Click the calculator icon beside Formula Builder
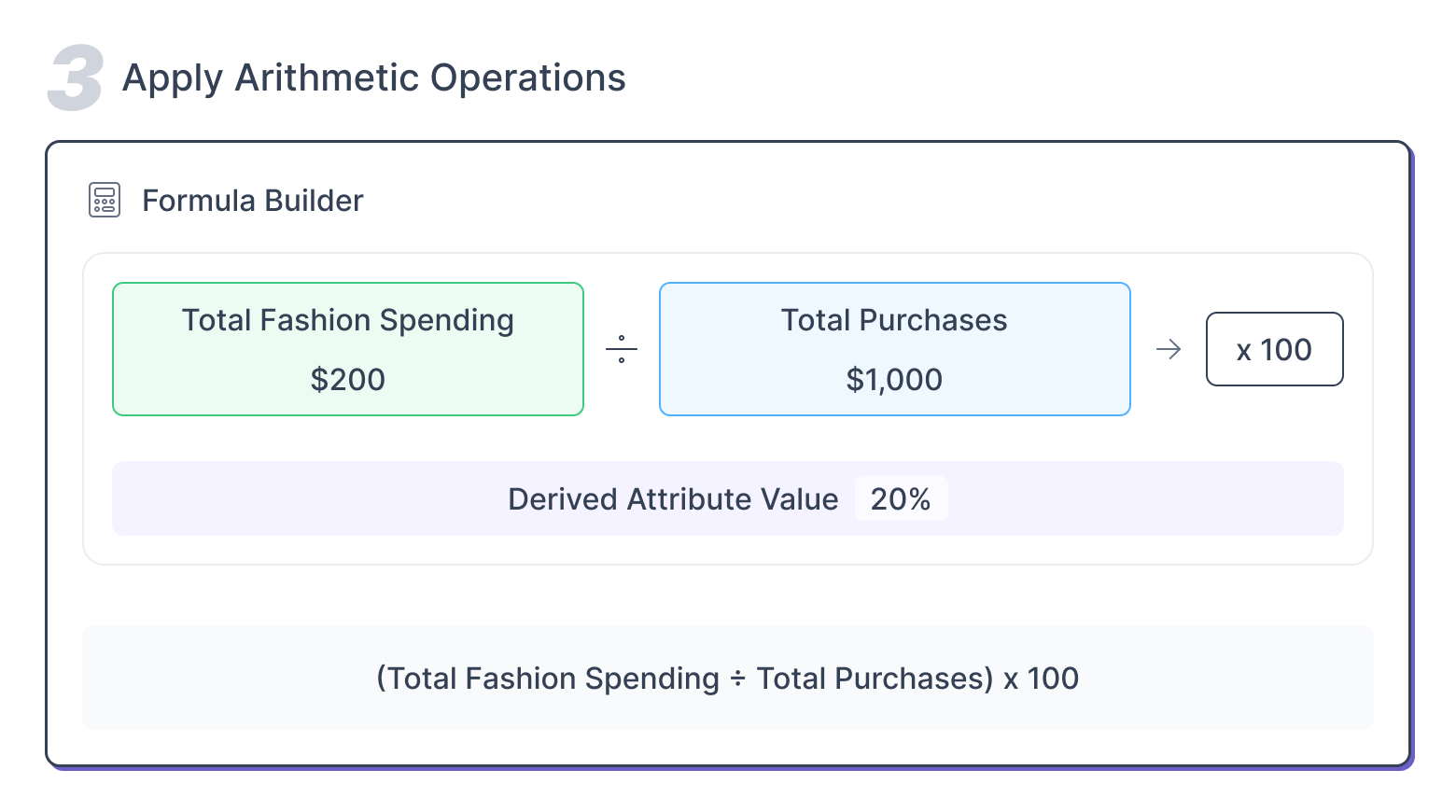 105,200
